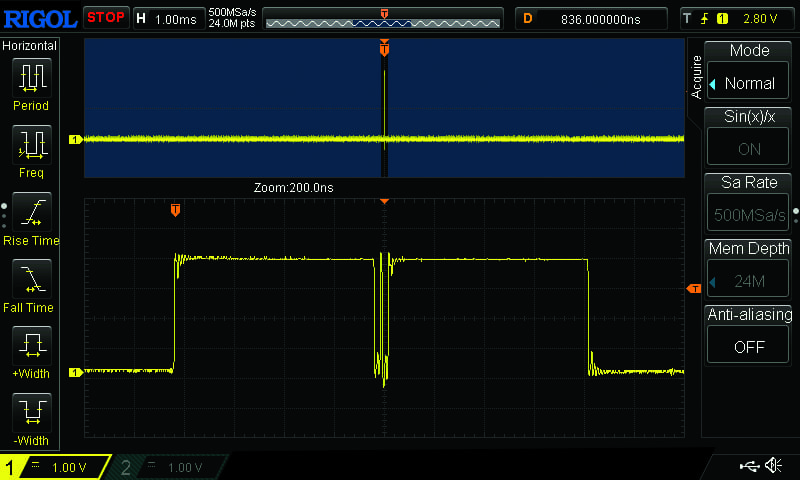Click the speaker sound icon
The width and height of the screenshot is (800, 480).
click(773, 466)
